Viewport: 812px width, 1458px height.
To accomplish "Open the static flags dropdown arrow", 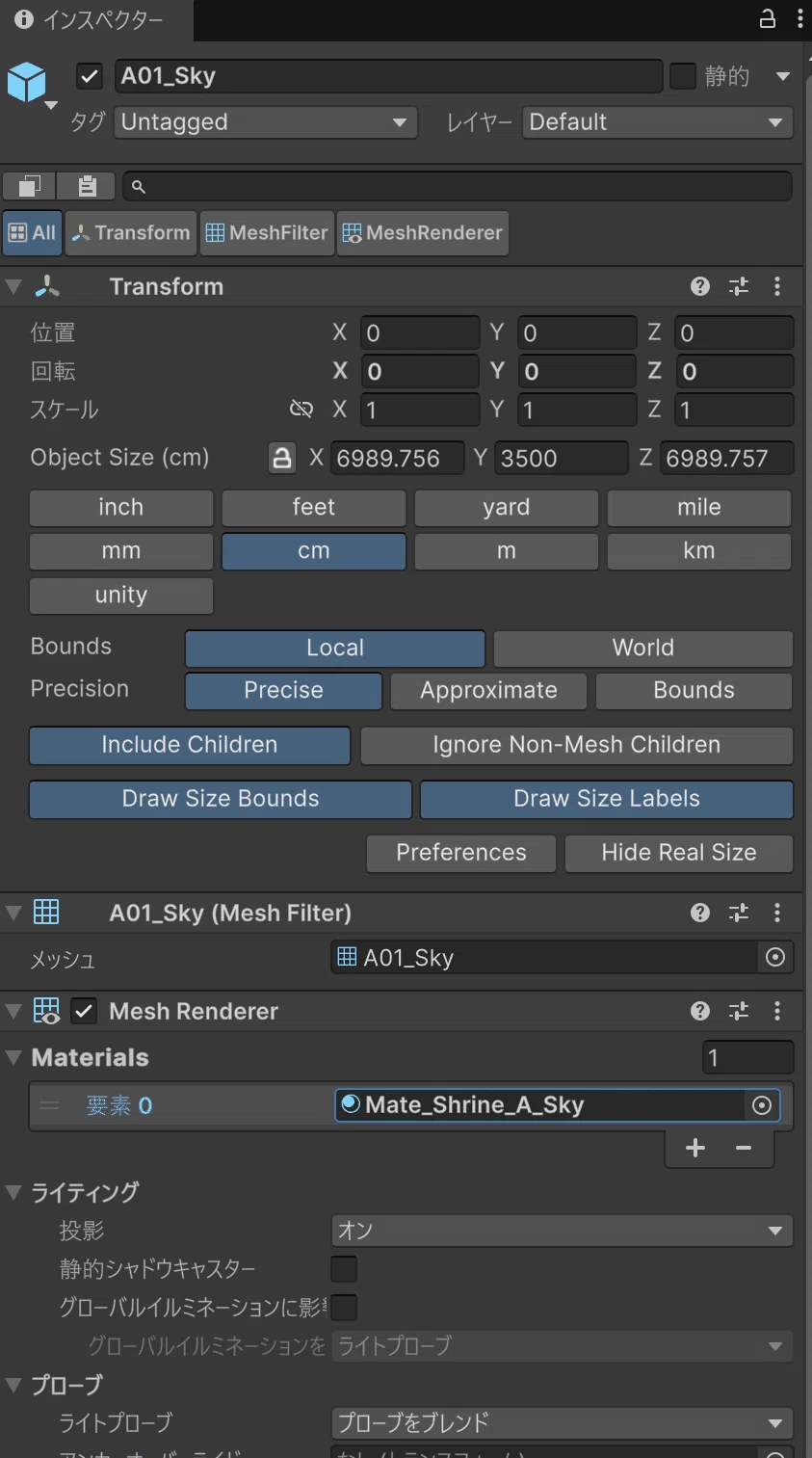I will [x=783, y=76].
